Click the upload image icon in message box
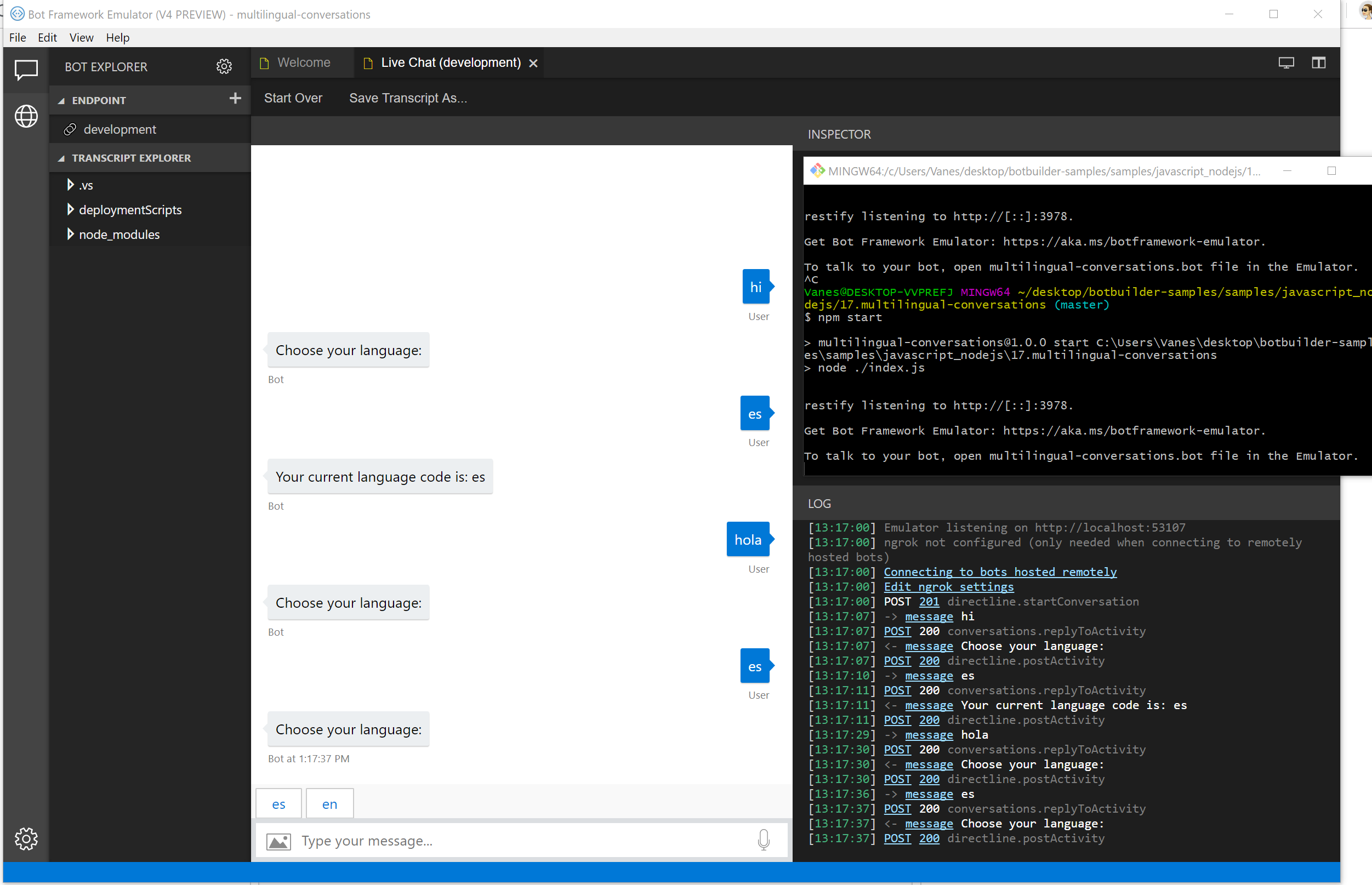 pos(279,841)
